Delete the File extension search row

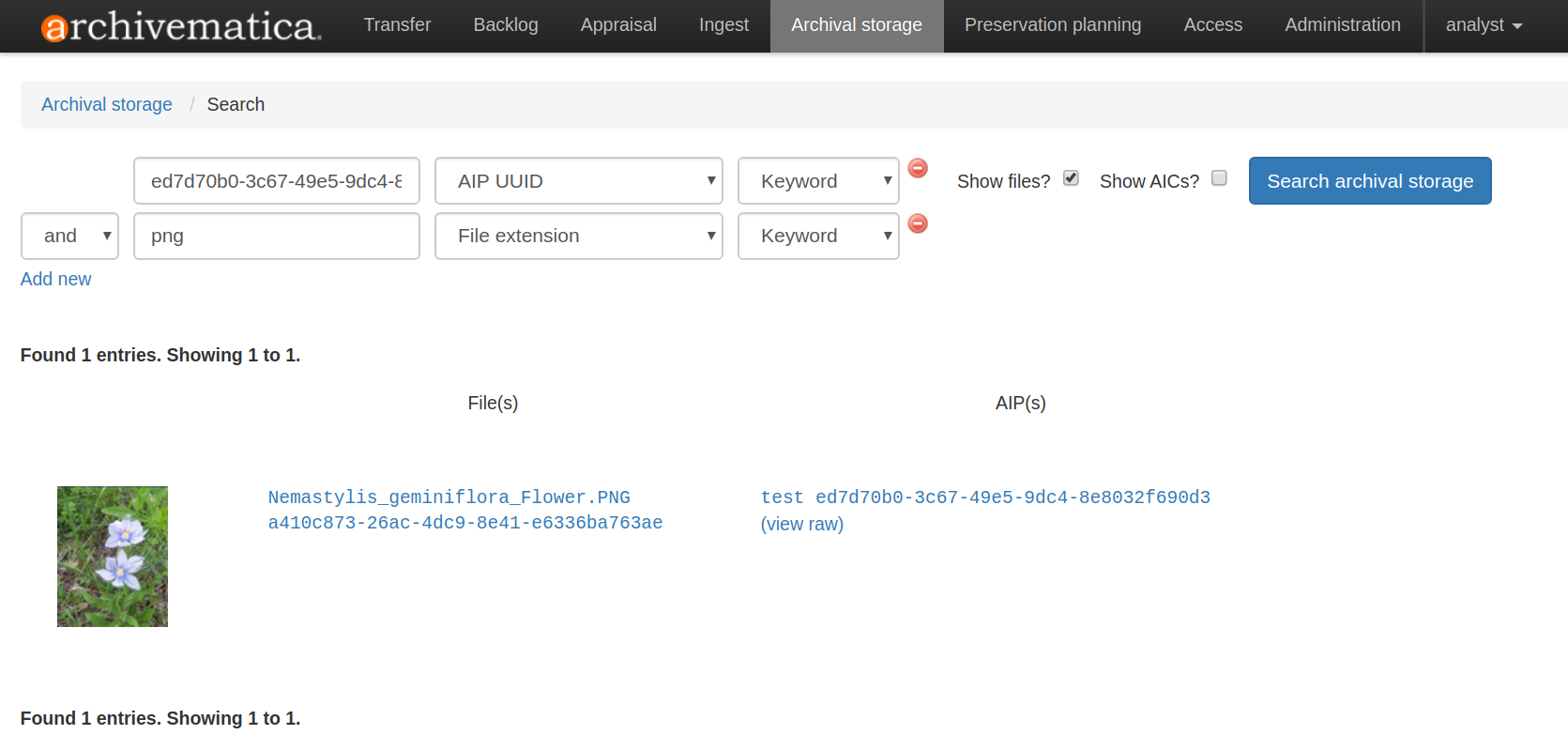(x=918, y=223)
